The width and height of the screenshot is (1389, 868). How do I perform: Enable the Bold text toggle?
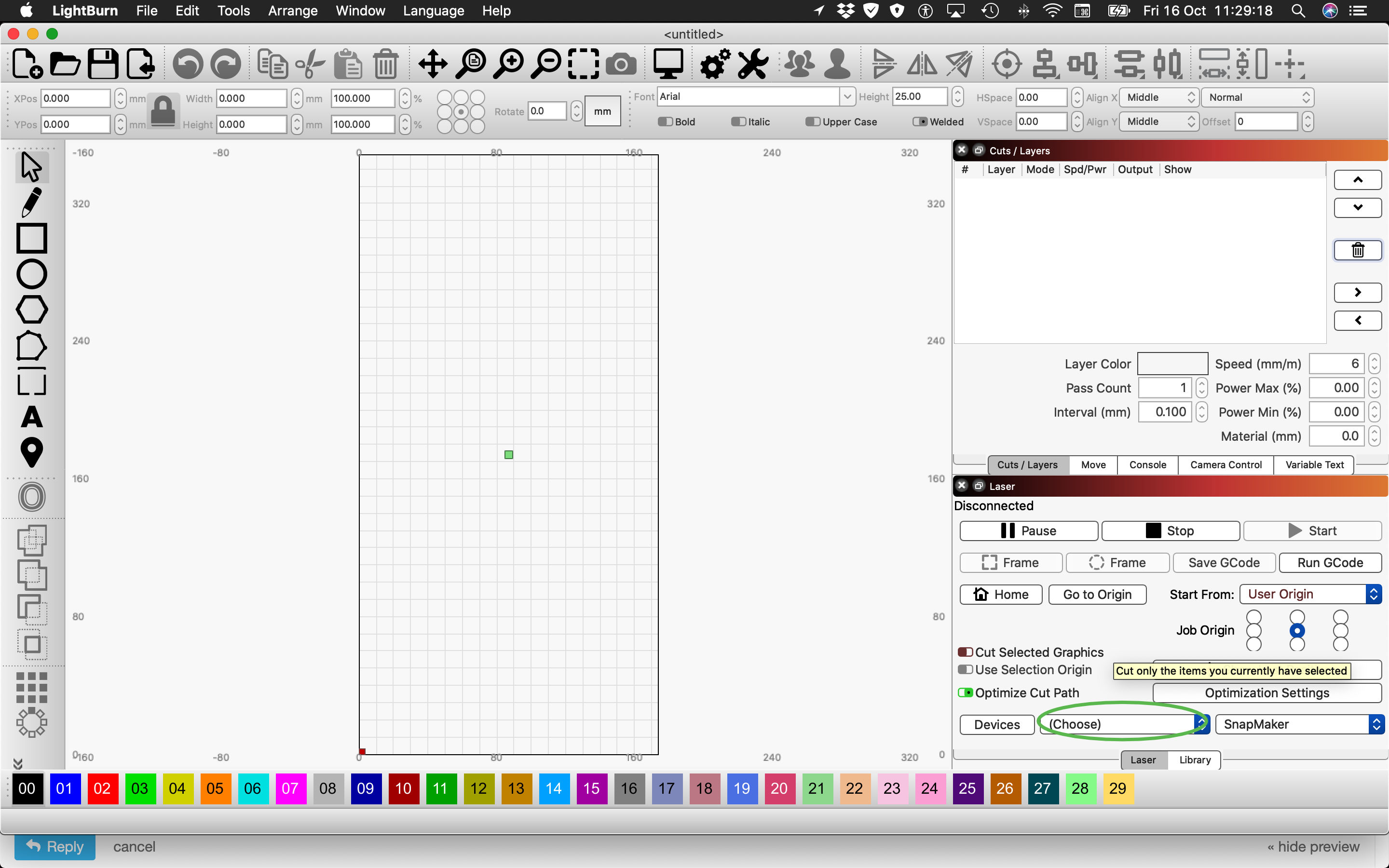(x=665, y=122)
